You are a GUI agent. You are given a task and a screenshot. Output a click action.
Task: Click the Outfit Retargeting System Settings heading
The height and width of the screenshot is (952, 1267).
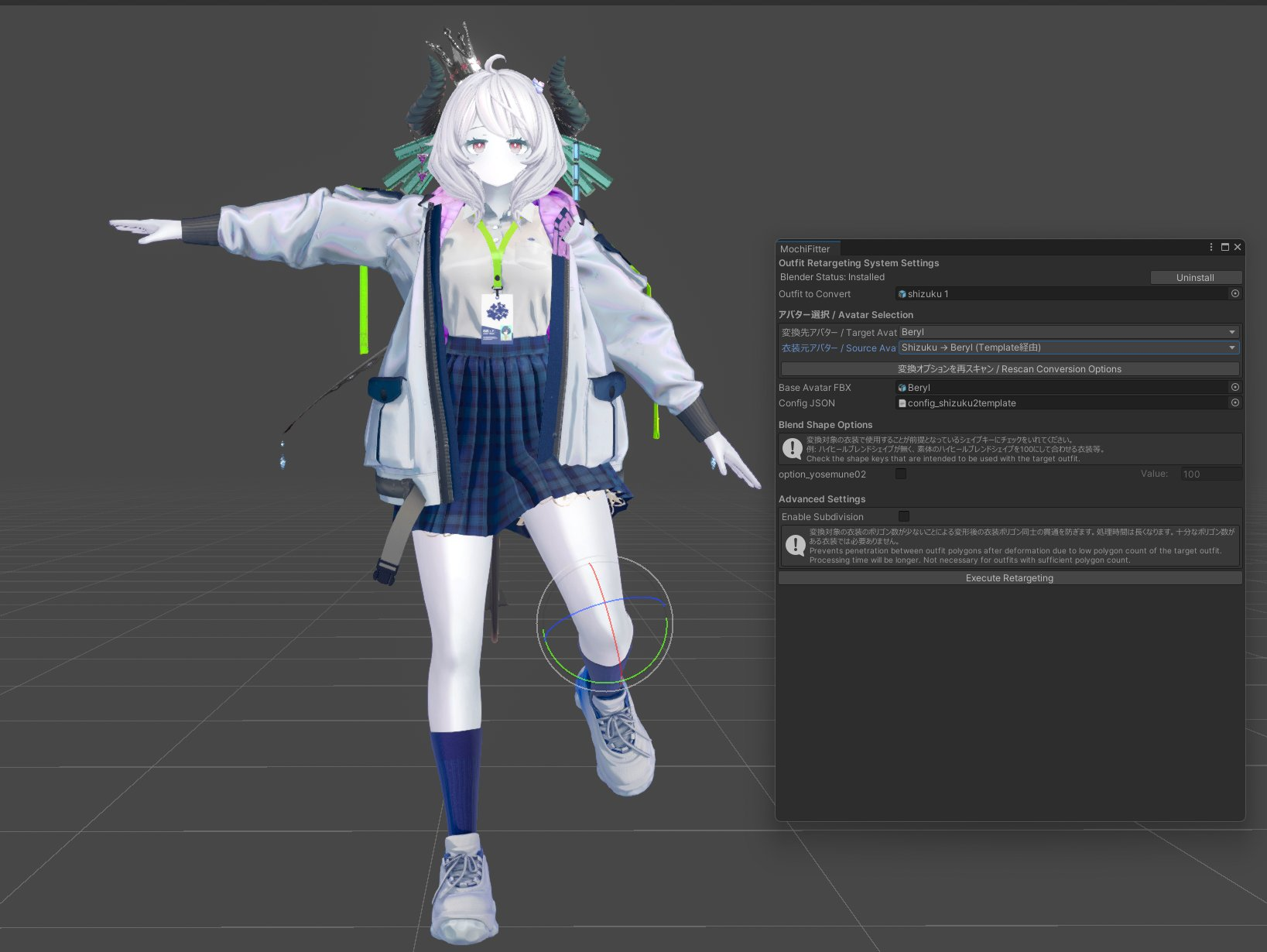(858, 263)
